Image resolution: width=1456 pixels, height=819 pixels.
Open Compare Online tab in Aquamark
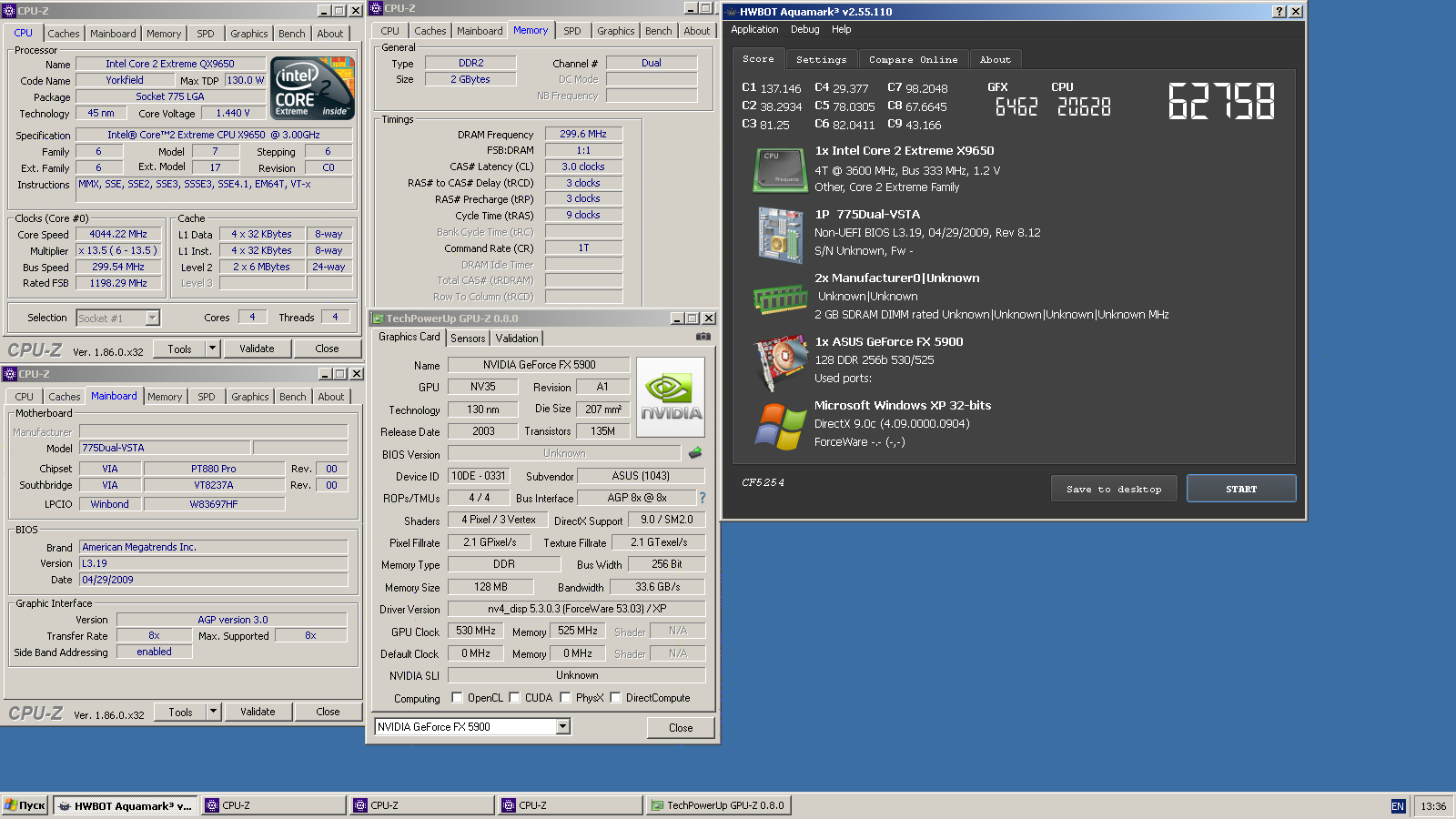coord(913,60)
